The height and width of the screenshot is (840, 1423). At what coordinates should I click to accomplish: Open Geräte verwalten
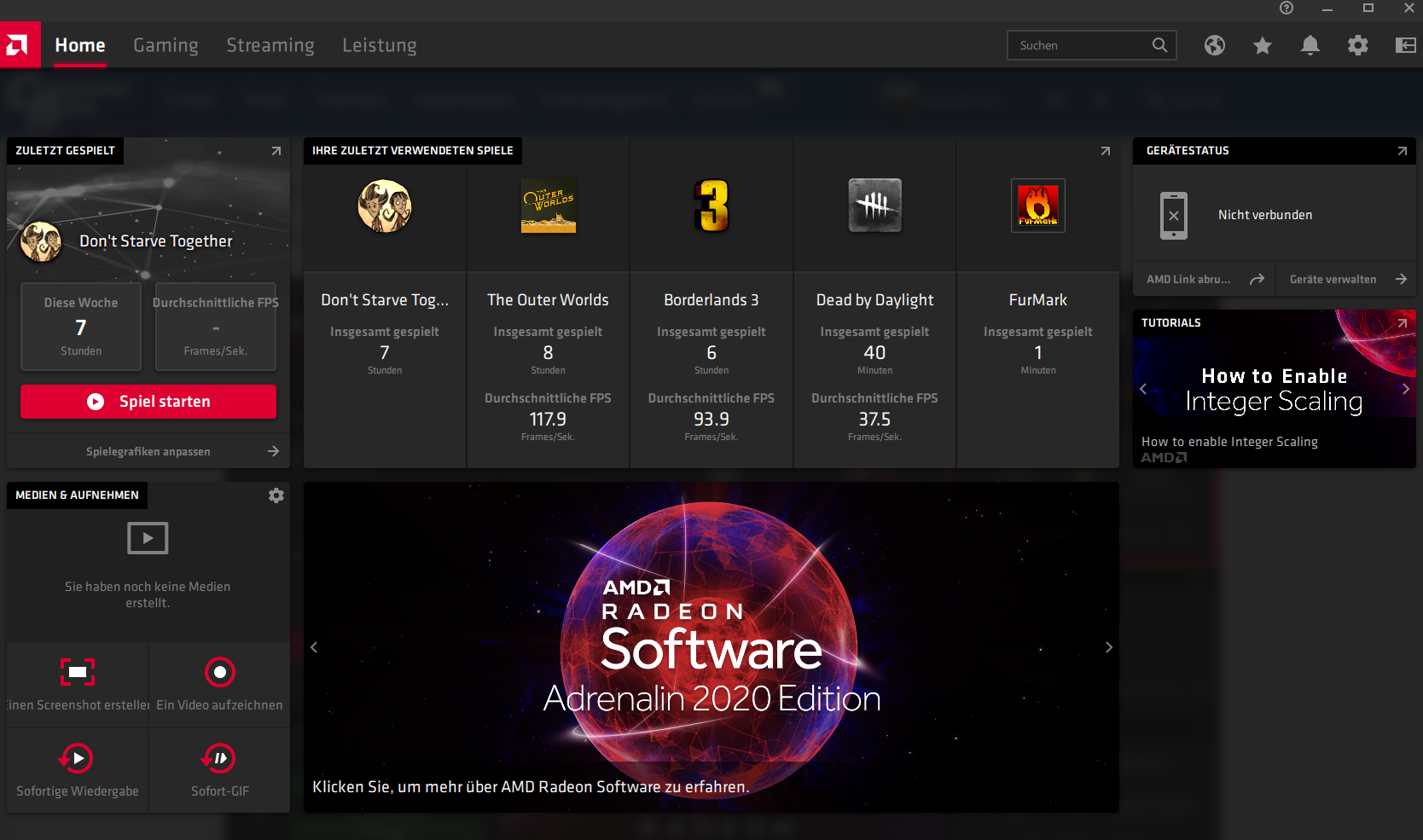click(x=1346, y=279)
